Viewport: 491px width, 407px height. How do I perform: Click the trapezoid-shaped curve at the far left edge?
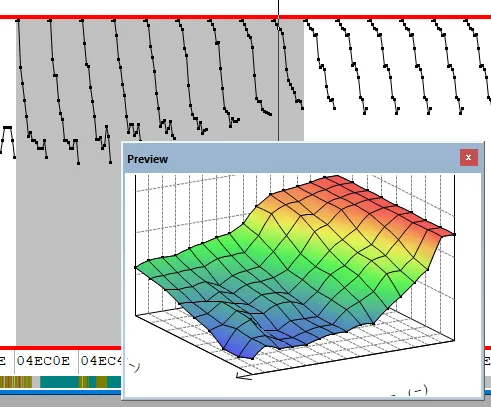(x=7, y=140)
